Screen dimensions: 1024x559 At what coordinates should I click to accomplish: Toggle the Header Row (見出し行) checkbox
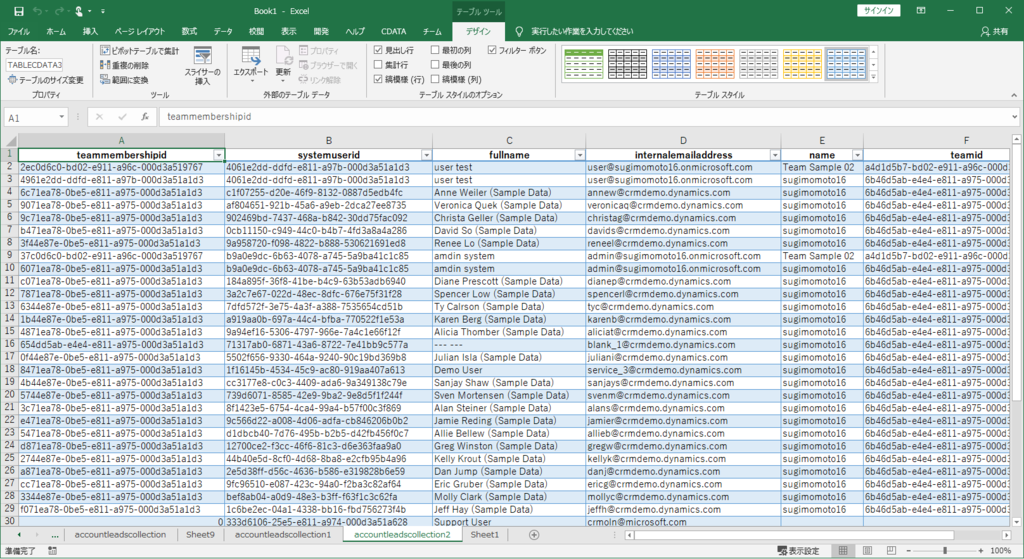(x=378, y=50)
